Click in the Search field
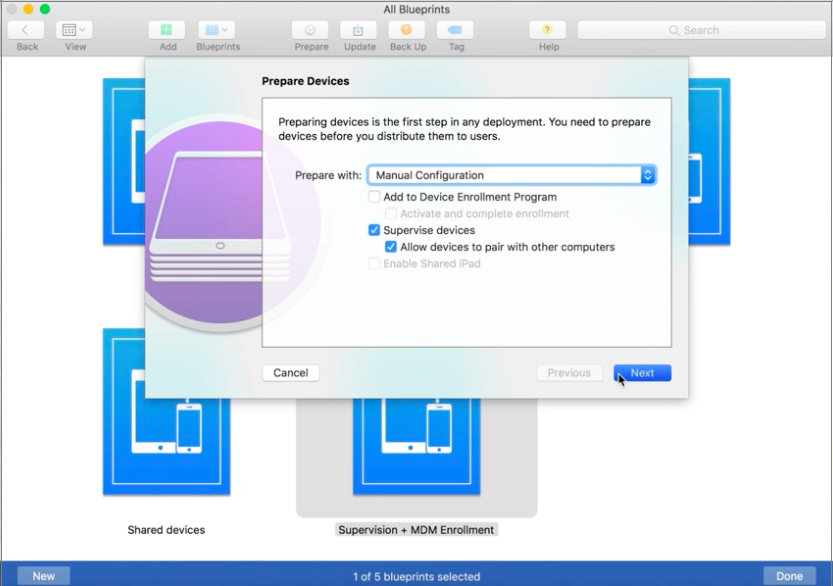The height and width of the screenshot is (586, 833). [700, 31]
